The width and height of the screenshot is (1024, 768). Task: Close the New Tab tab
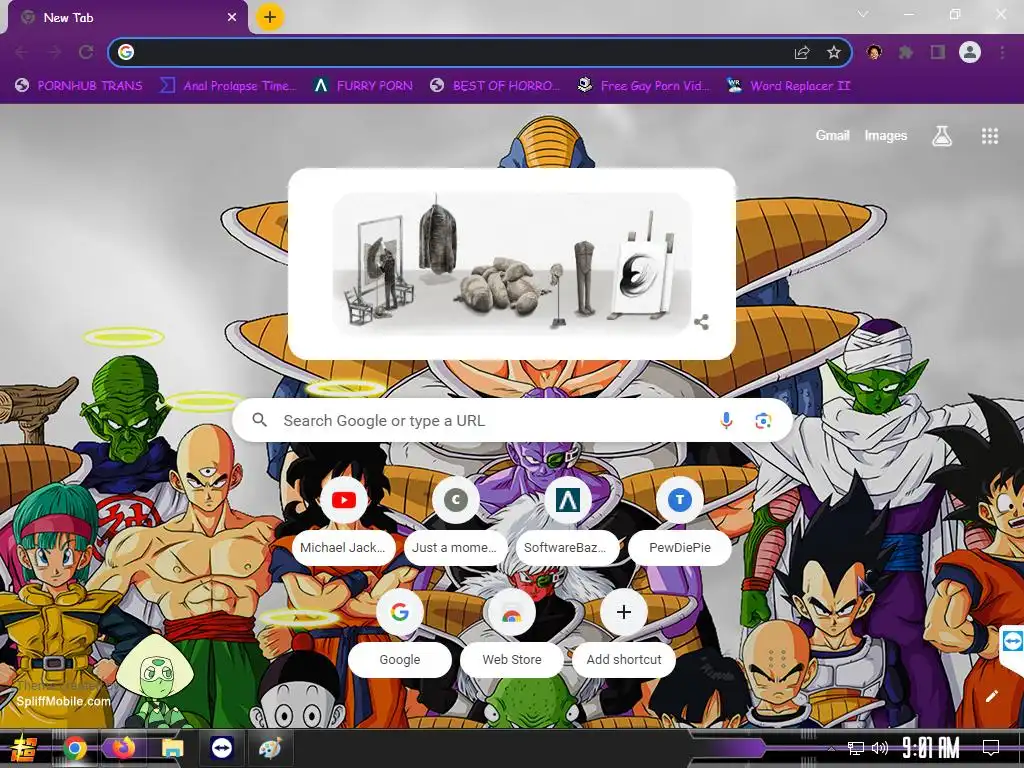[232, 18]
